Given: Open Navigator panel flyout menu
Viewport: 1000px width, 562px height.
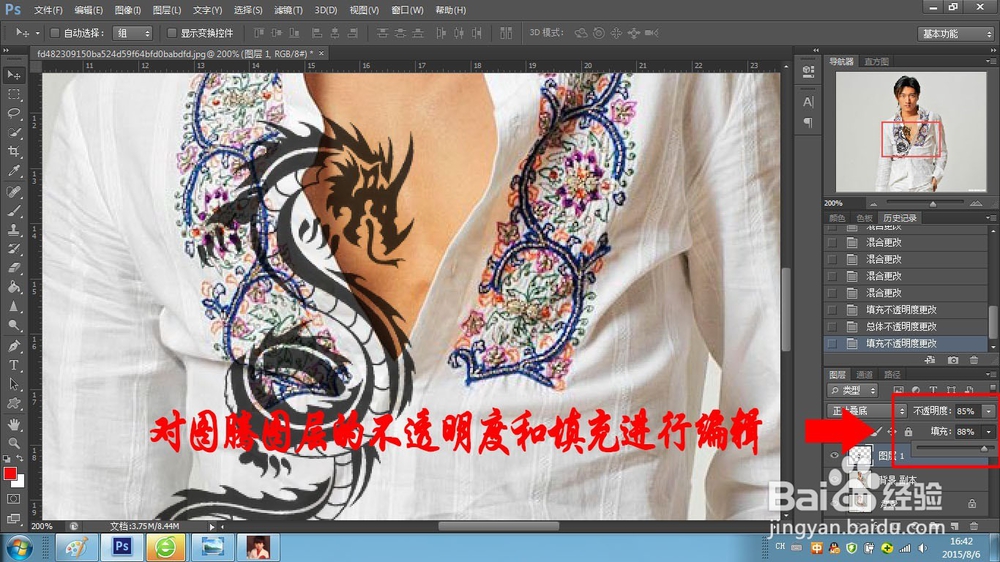Looking at the screenshot, I should pos(990,61).
